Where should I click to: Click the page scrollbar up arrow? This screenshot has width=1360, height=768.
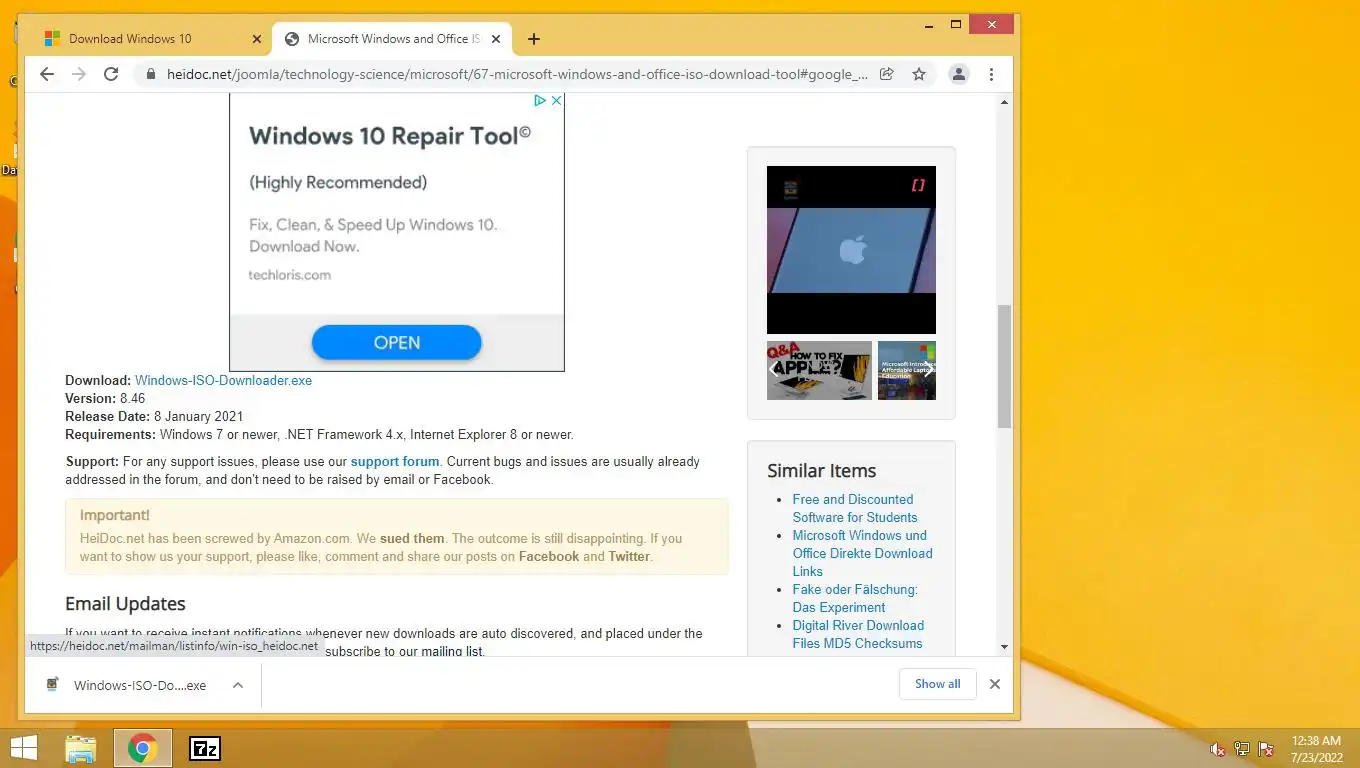coord(1004,102)
